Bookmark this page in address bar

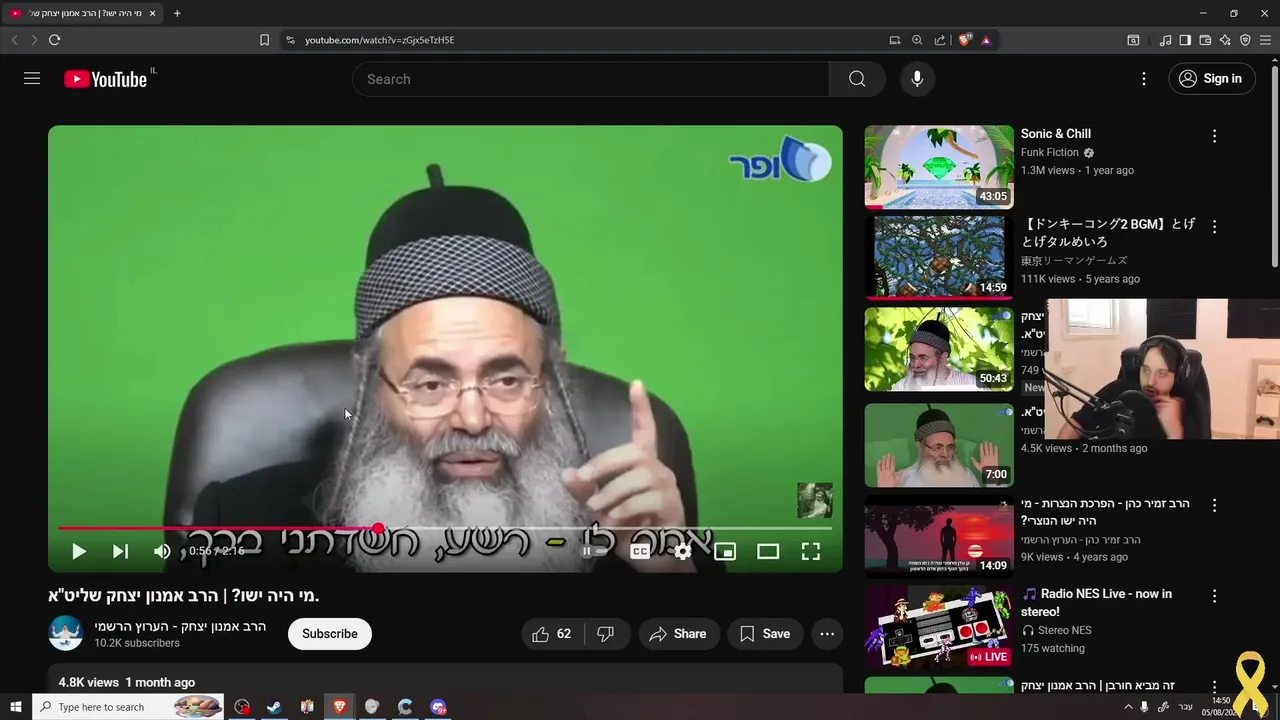264,40
